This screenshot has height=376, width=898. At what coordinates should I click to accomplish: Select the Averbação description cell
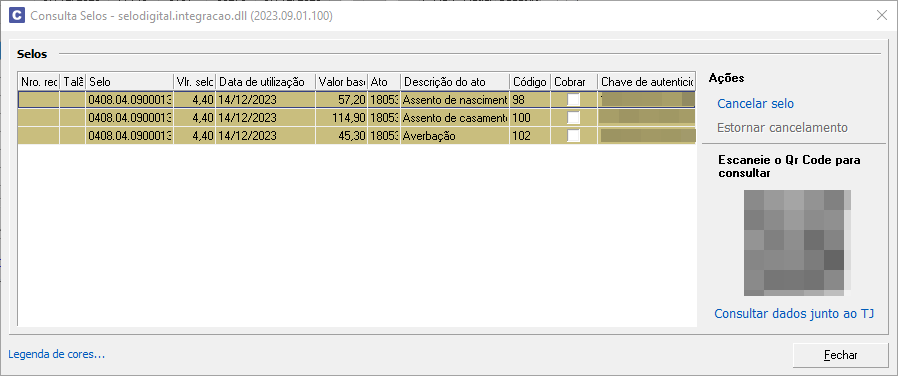pyautogui.click(x=455, y=136)
